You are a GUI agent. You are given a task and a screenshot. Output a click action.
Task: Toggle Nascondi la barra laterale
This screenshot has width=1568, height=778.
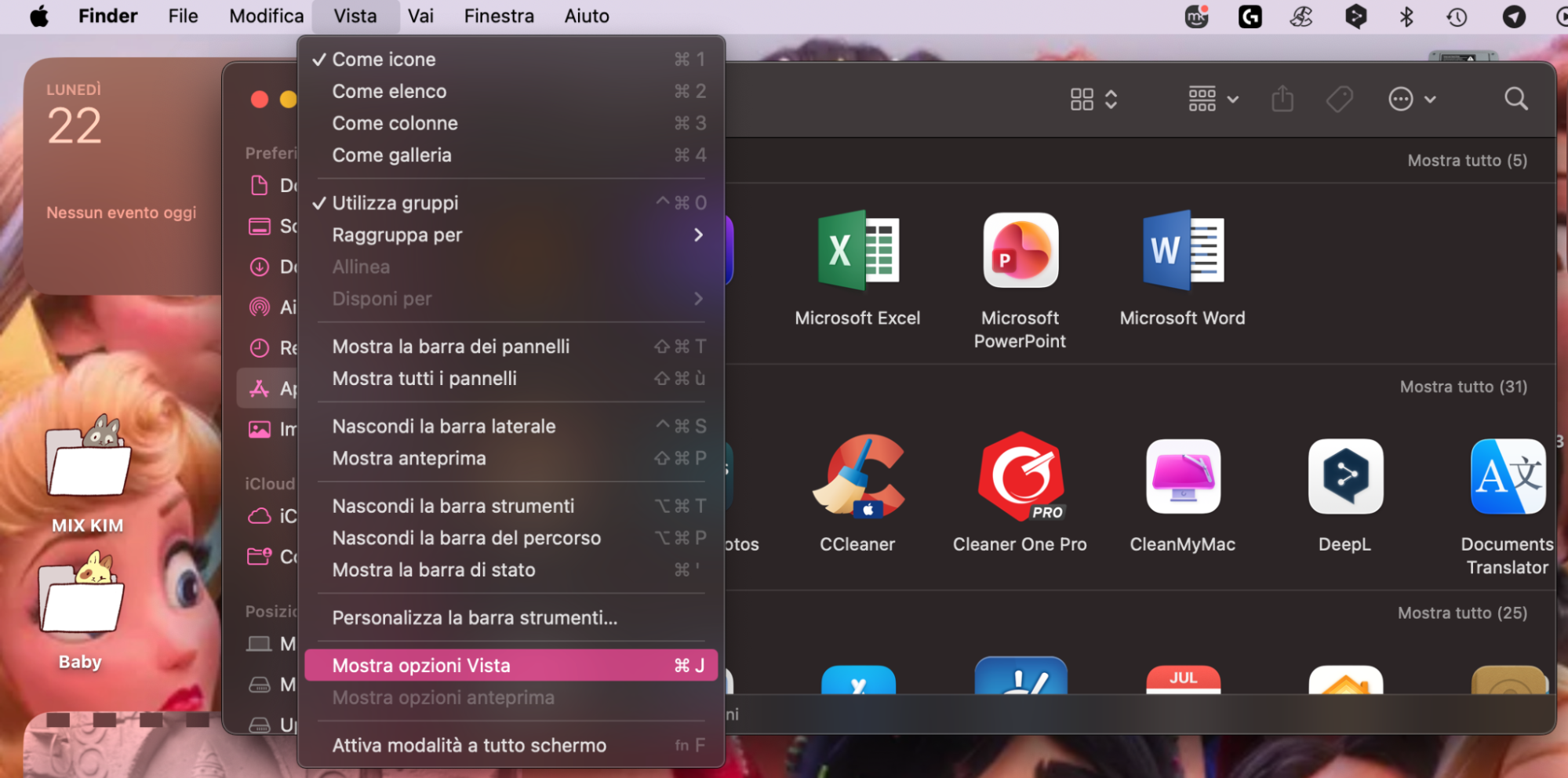[x=511, y=426]
